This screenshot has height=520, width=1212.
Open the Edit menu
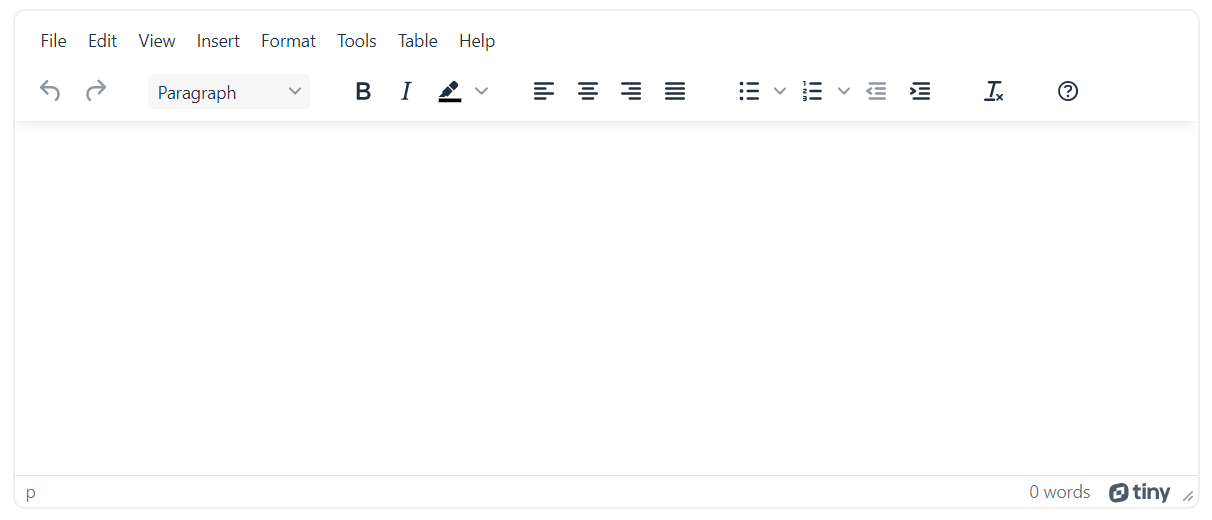(102, 41)
